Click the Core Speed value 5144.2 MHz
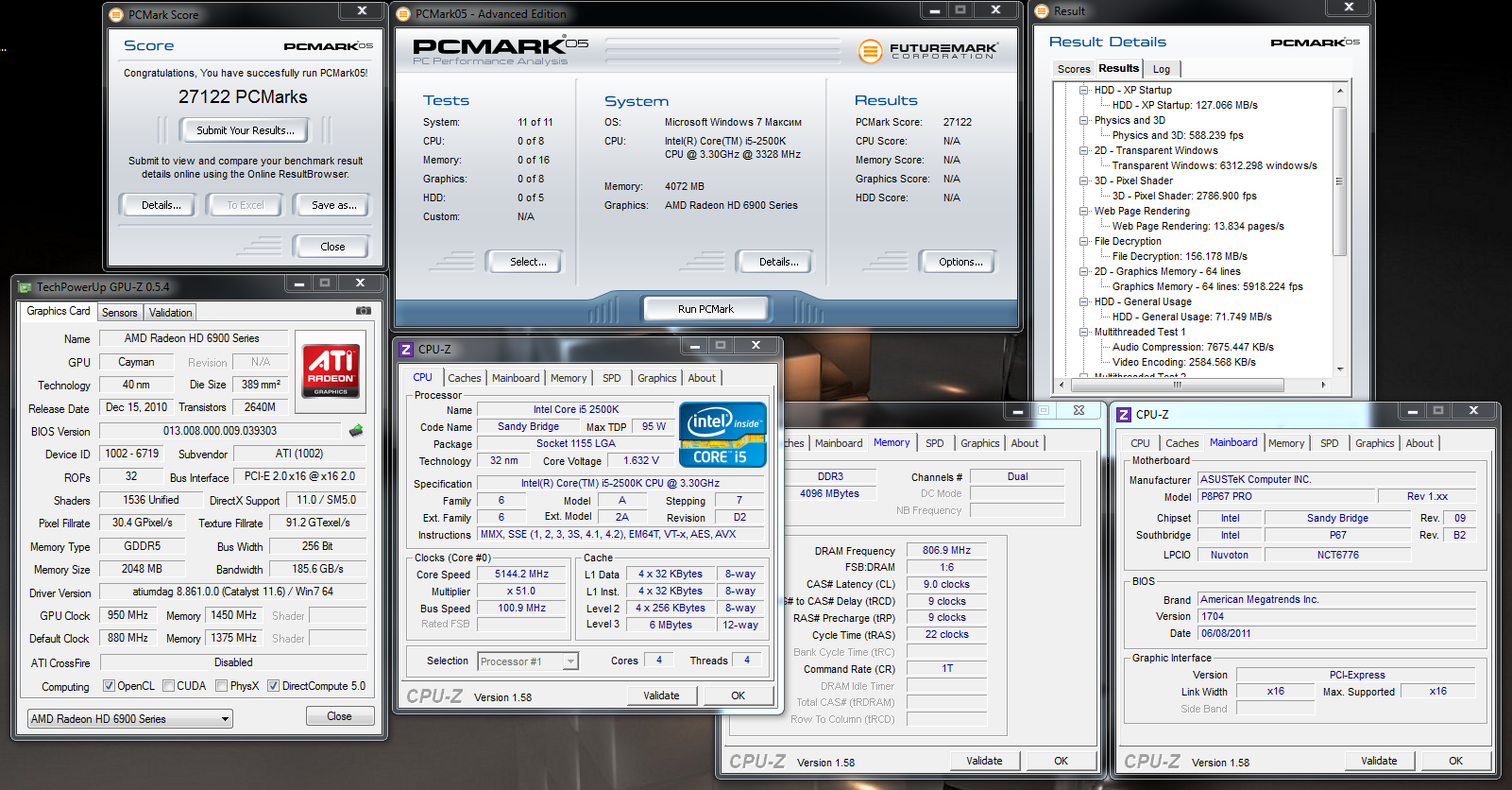This screenshot has height=790, width=1512. [x=521, y=575]
